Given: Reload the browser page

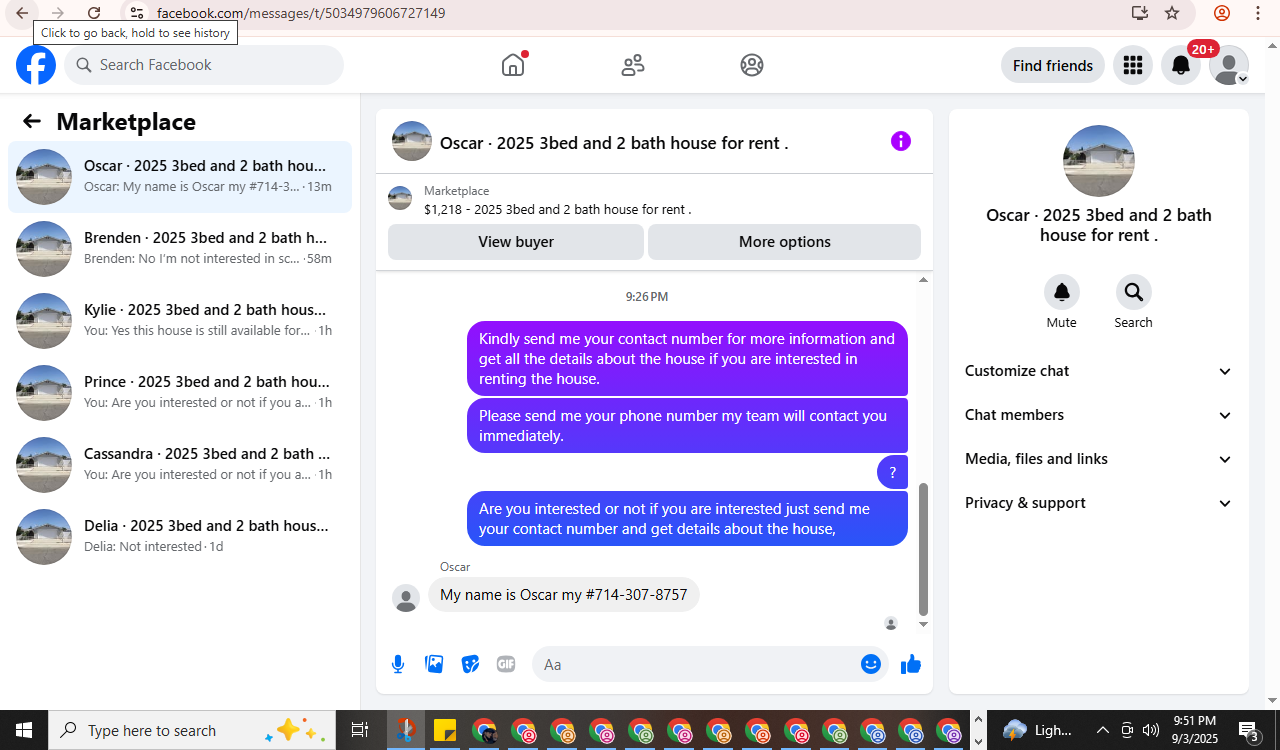Looking at the screenshot, I should [x=94, y=13].
